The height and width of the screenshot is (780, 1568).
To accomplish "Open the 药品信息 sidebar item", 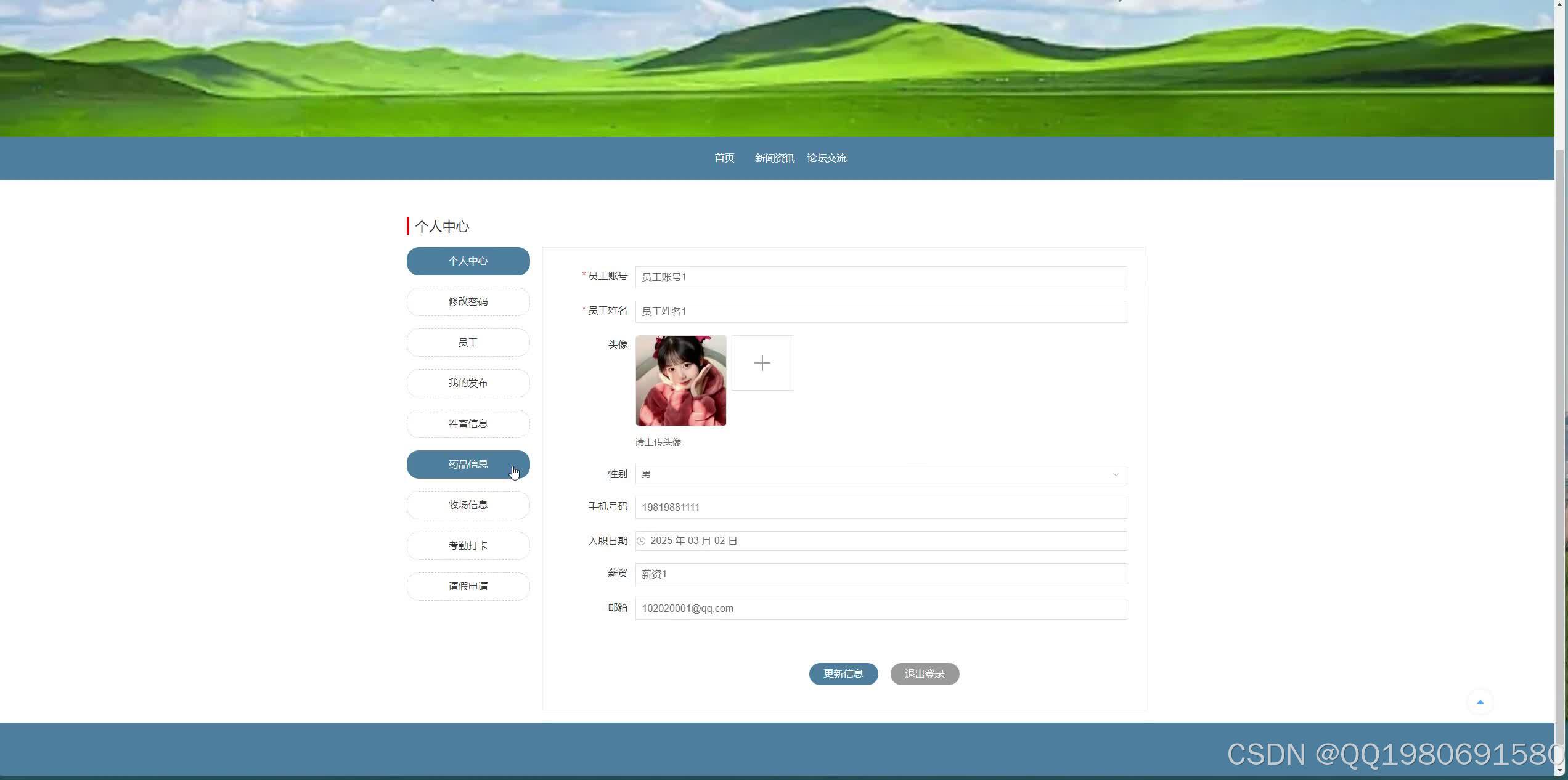I will pyautogui.click(x=468, y=465).
